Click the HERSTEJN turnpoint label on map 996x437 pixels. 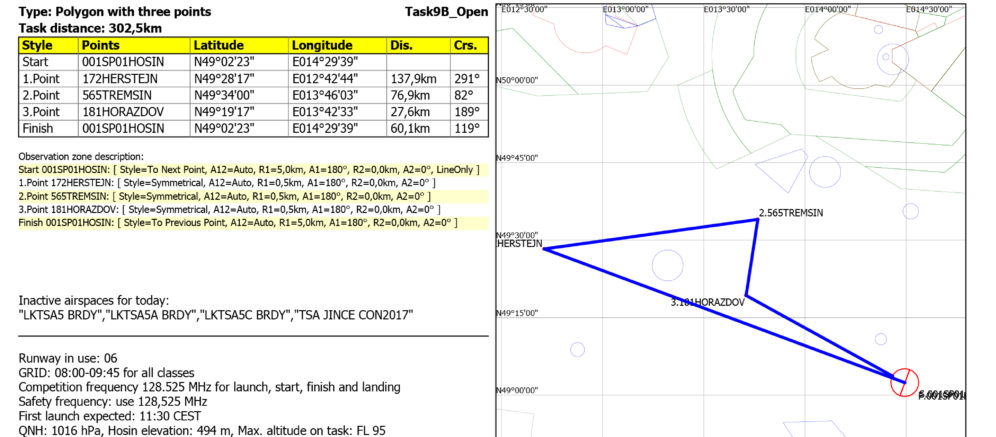(x=519, y=243)
